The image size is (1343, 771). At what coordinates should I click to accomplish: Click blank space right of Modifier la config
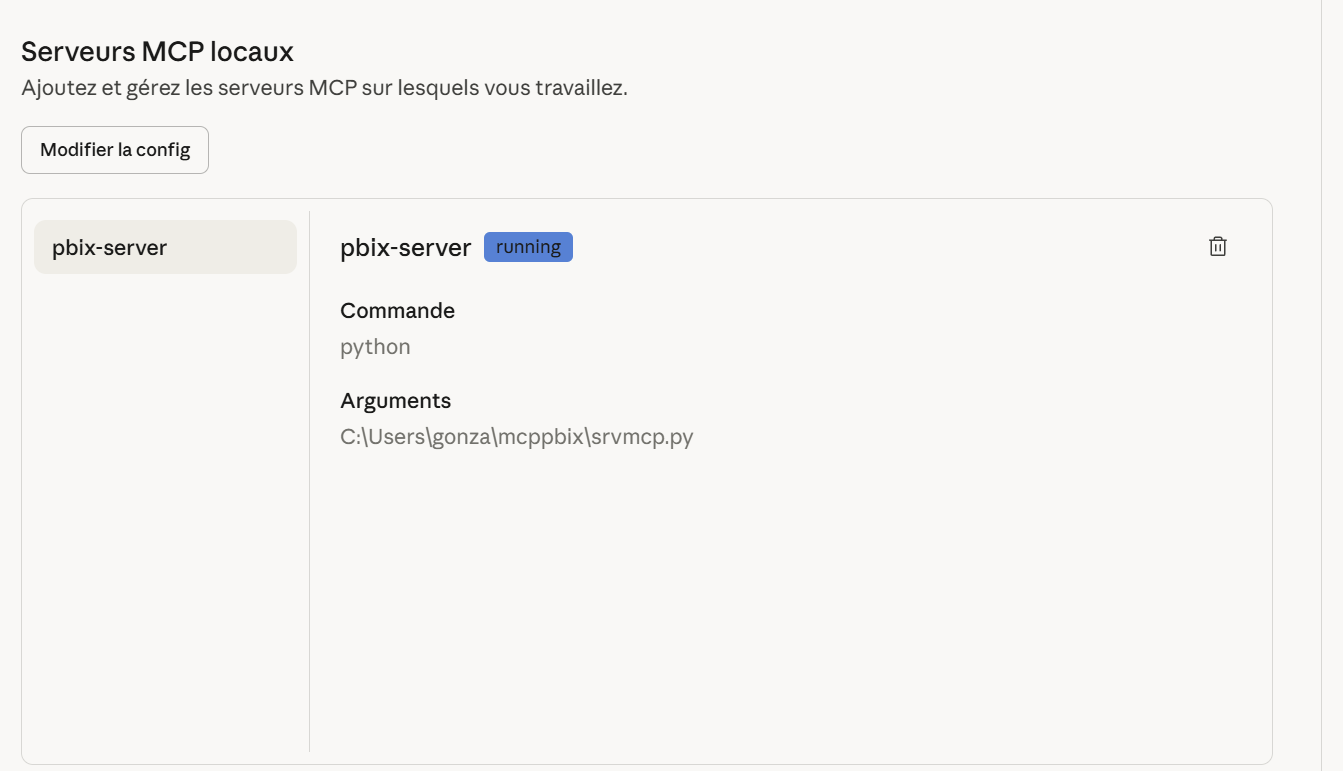tap(600, 150)
